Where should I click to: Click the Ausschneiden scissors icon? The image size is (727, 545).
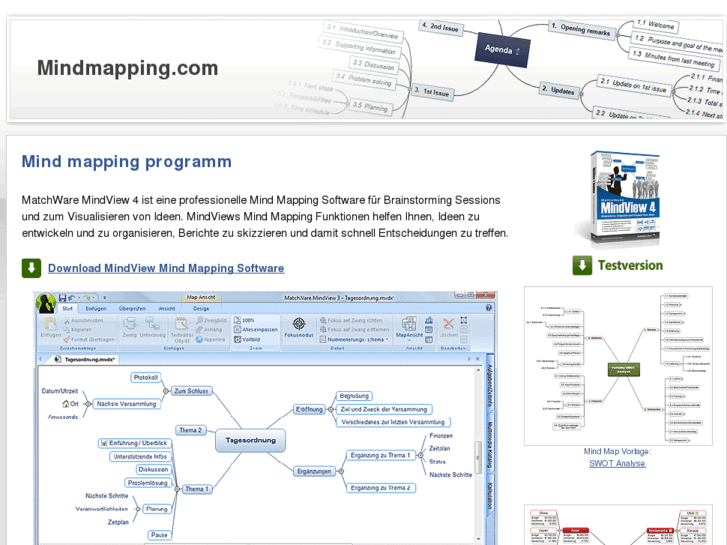(x=67, y=321)
